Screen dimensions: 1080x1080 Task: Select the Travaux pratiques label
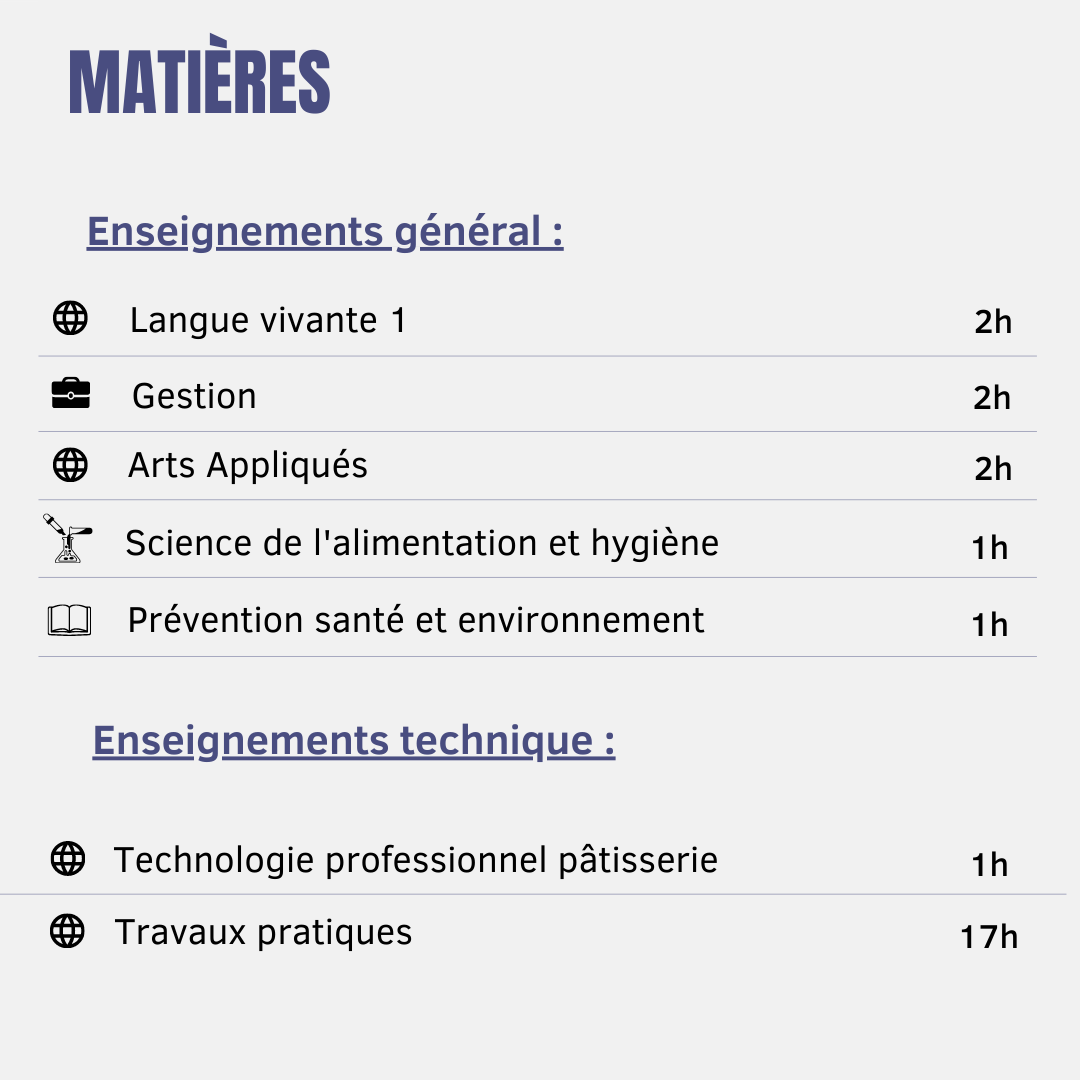click(263, 933)
